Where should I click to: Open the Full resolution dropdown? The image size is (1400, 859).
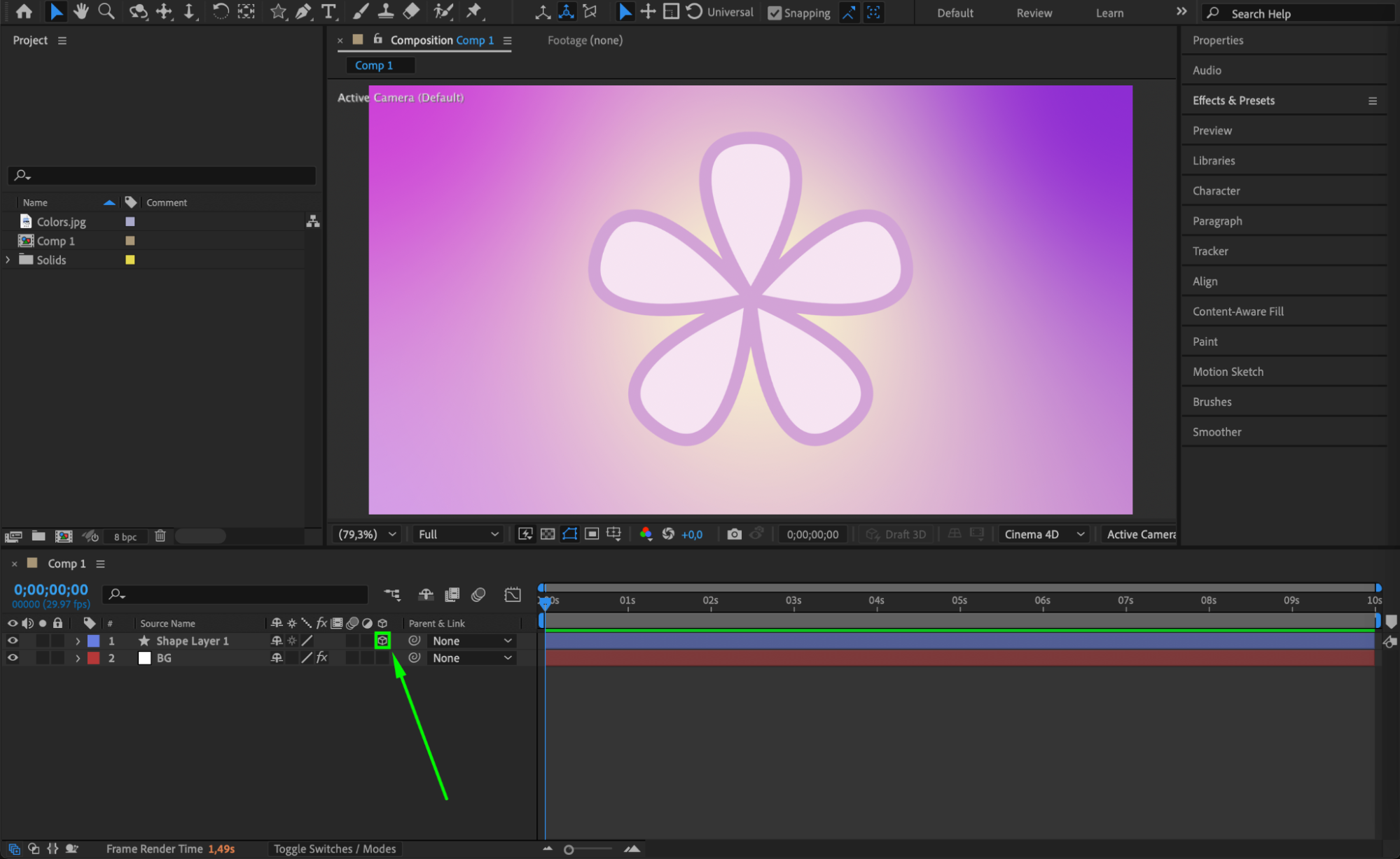coord(458,534)
